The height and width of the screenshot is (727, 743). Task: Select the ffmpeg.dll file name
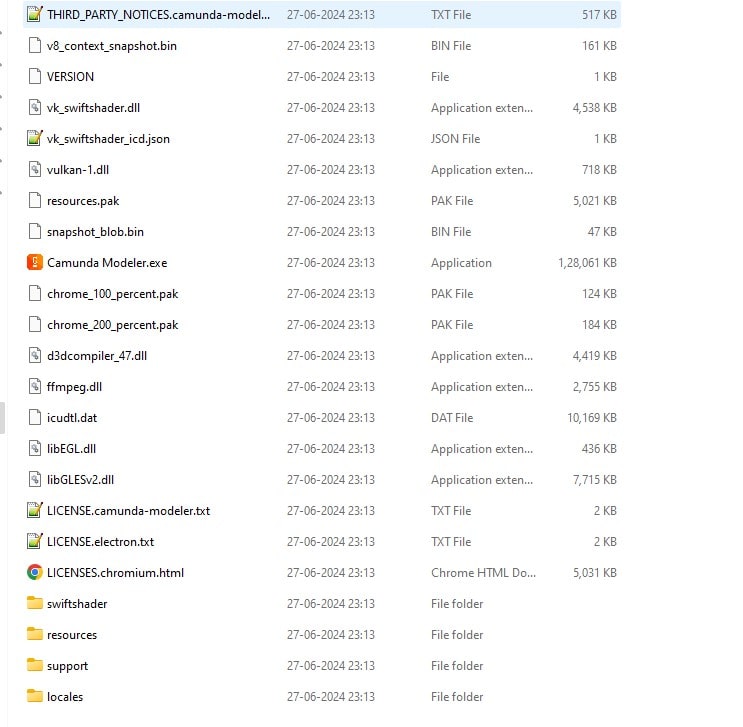pos(74,387)
